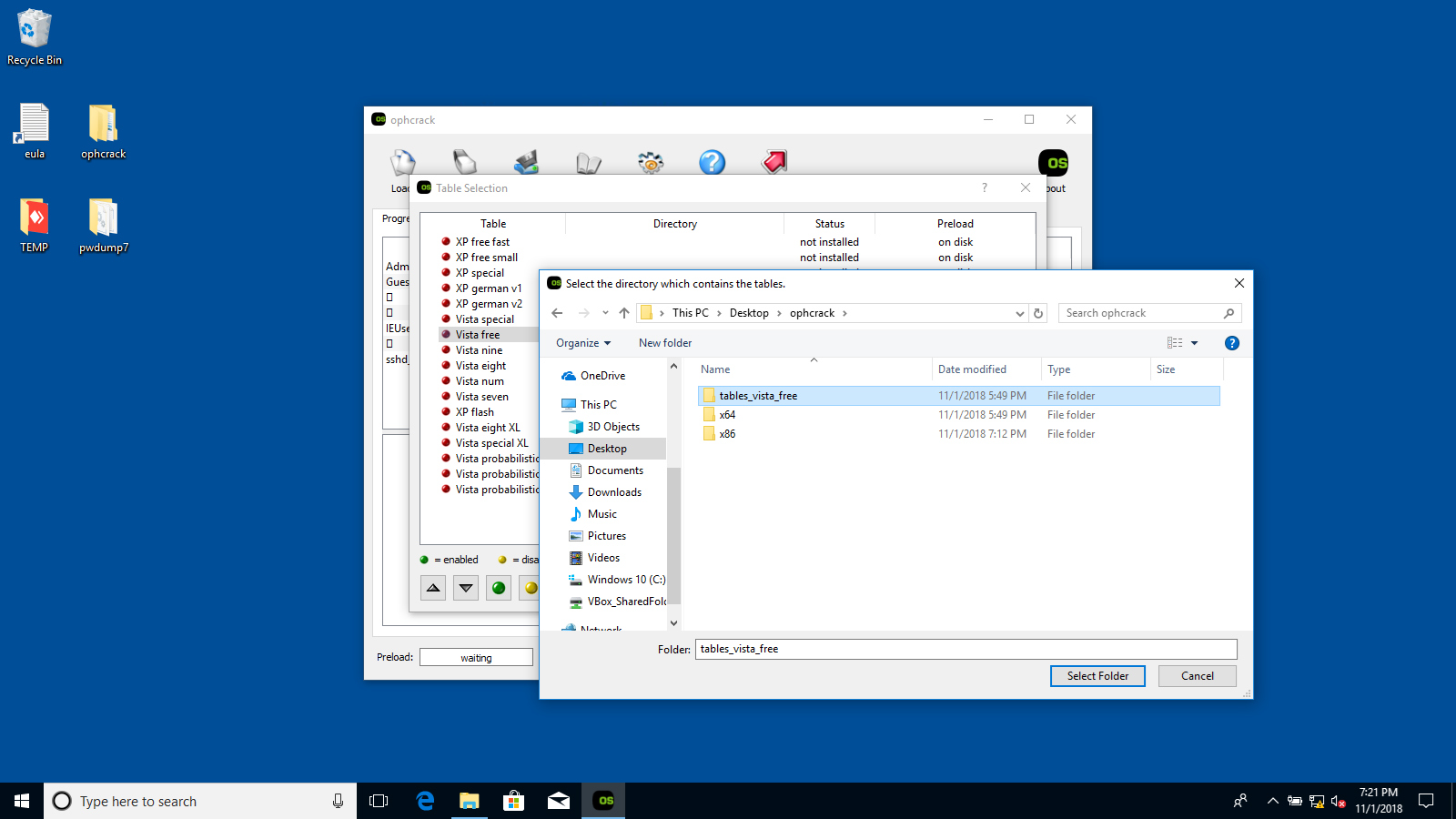Click the OS About logo in ophcrack toolbar
The width and height of the screenshot is (1456, 819).
coord(1053,163)
